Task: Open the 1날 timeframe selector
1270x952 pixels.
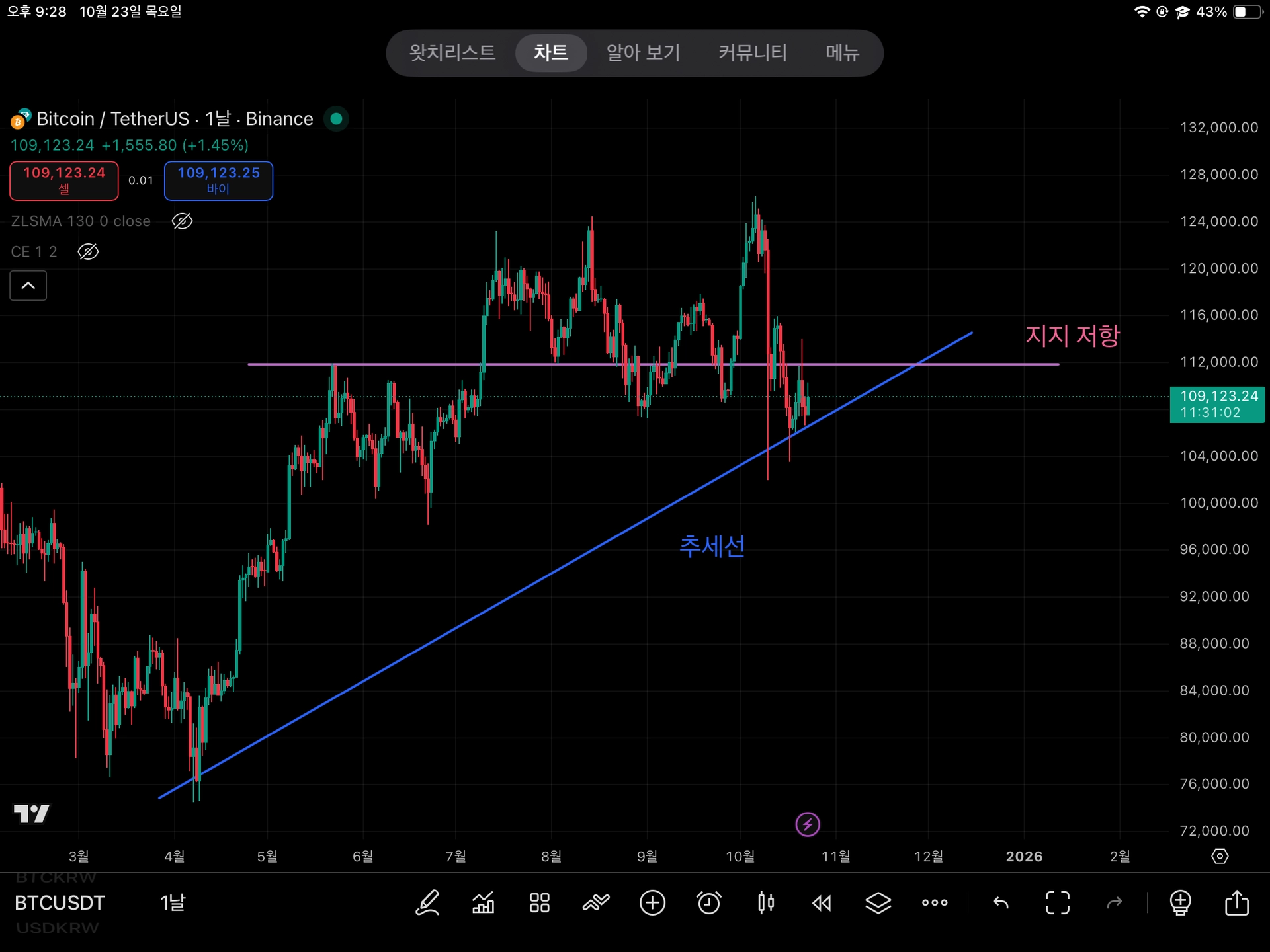Action: [x=173, y=902]
